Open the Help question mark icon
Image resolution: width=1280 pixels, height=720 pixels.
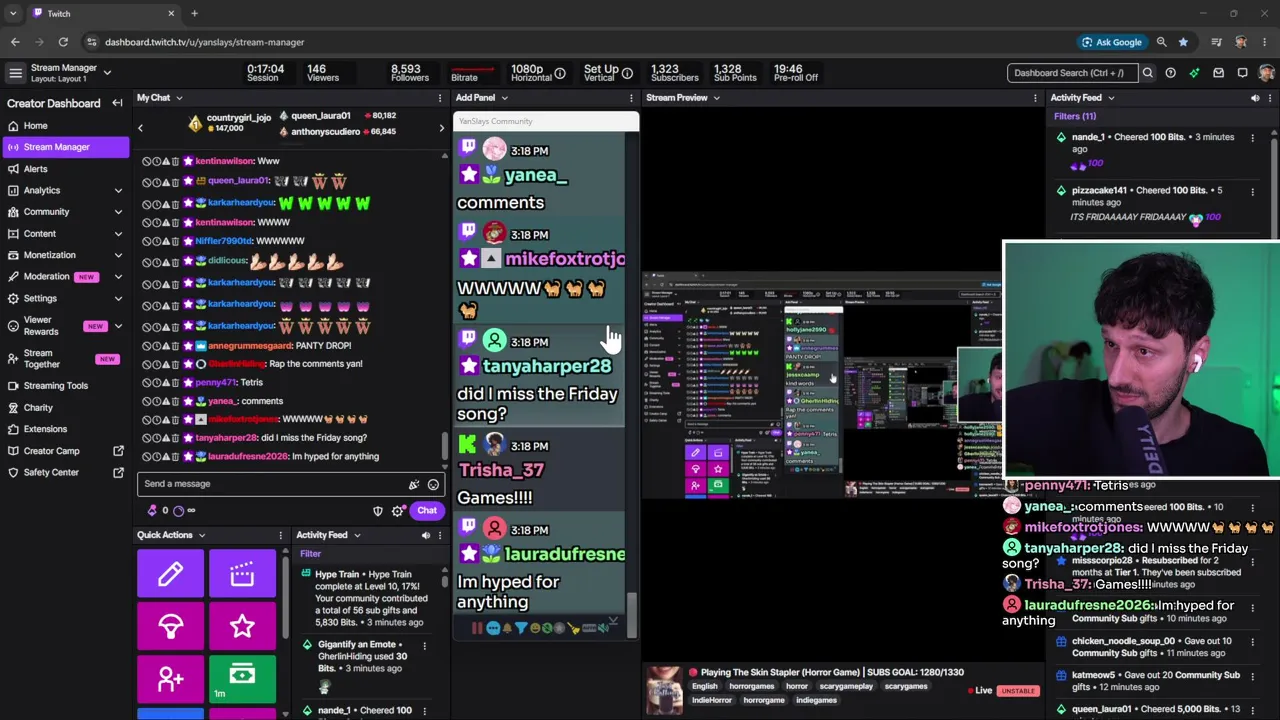coord(1170,73)
